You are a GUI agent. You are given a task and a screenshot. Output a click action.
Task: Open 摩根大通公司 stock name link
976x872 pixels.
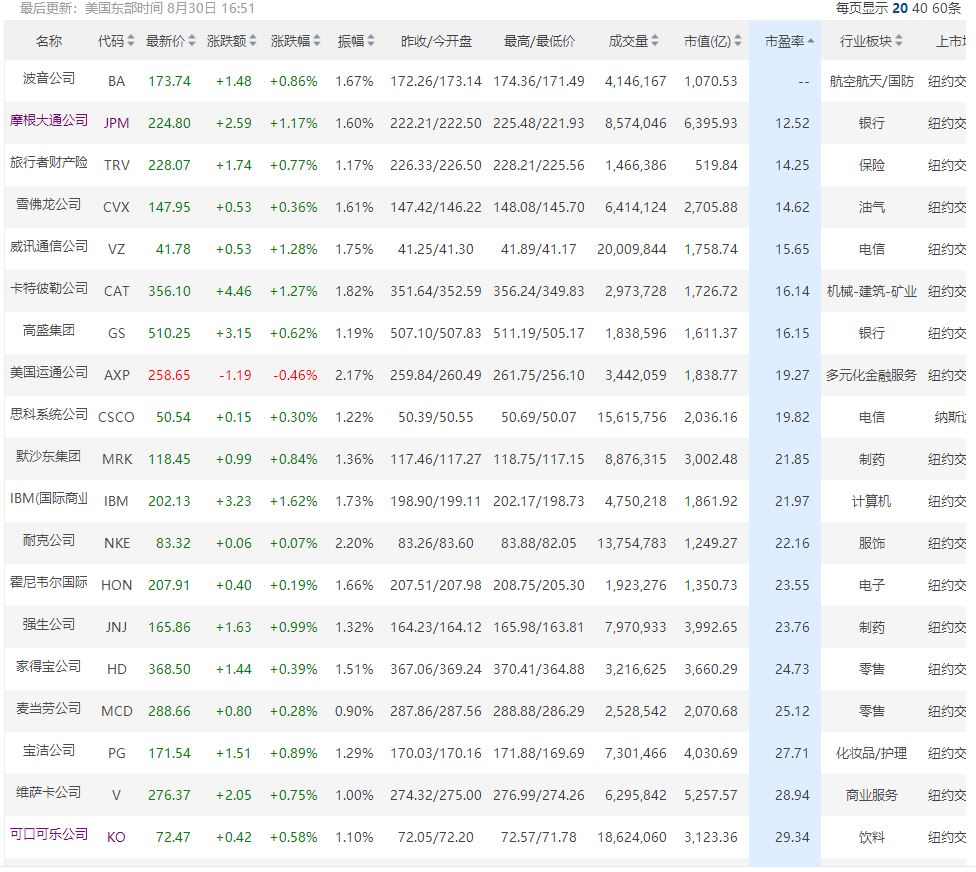pyautogui.click(x=49, y=120)
